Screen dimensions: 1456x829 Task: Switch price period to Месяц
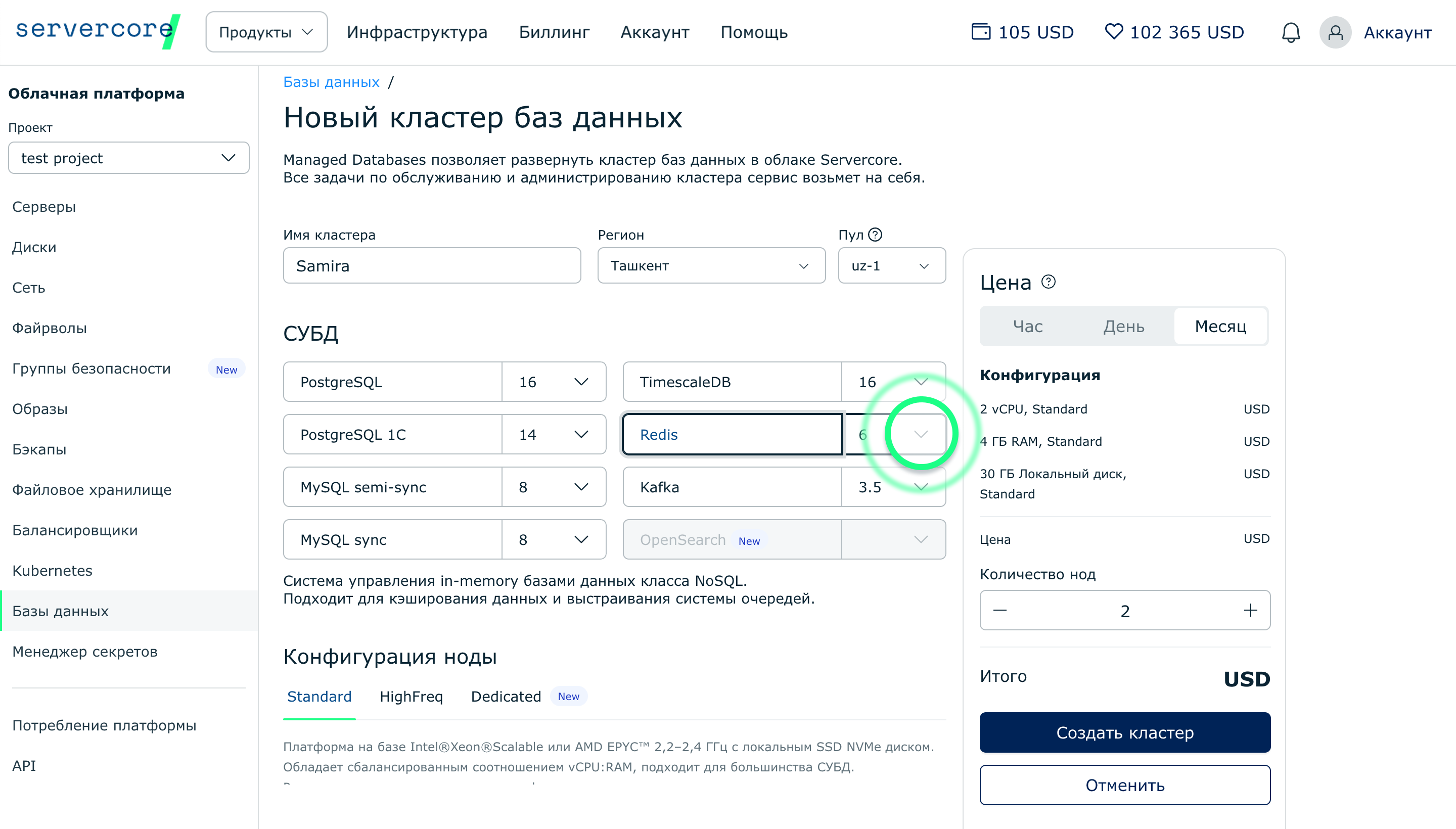(1220, 326)
